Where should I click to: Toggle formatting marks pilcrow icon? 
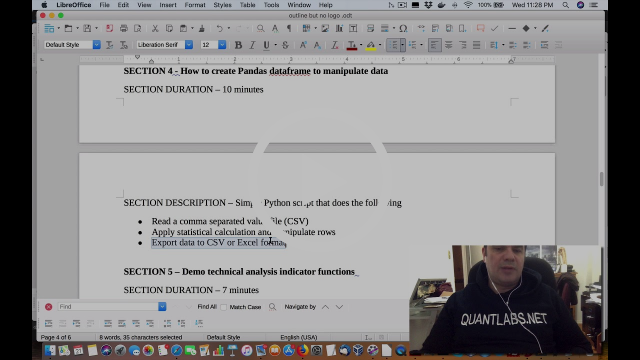289,28
